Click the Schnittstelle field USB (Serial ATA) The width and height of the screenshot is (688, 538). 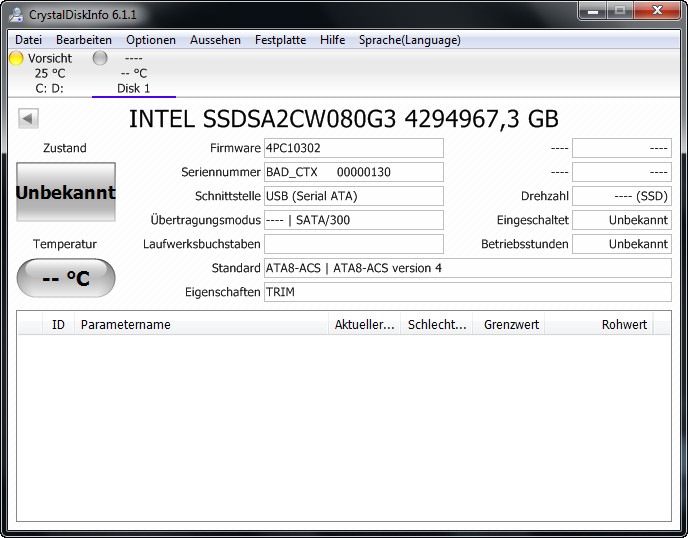click(354, 196)
